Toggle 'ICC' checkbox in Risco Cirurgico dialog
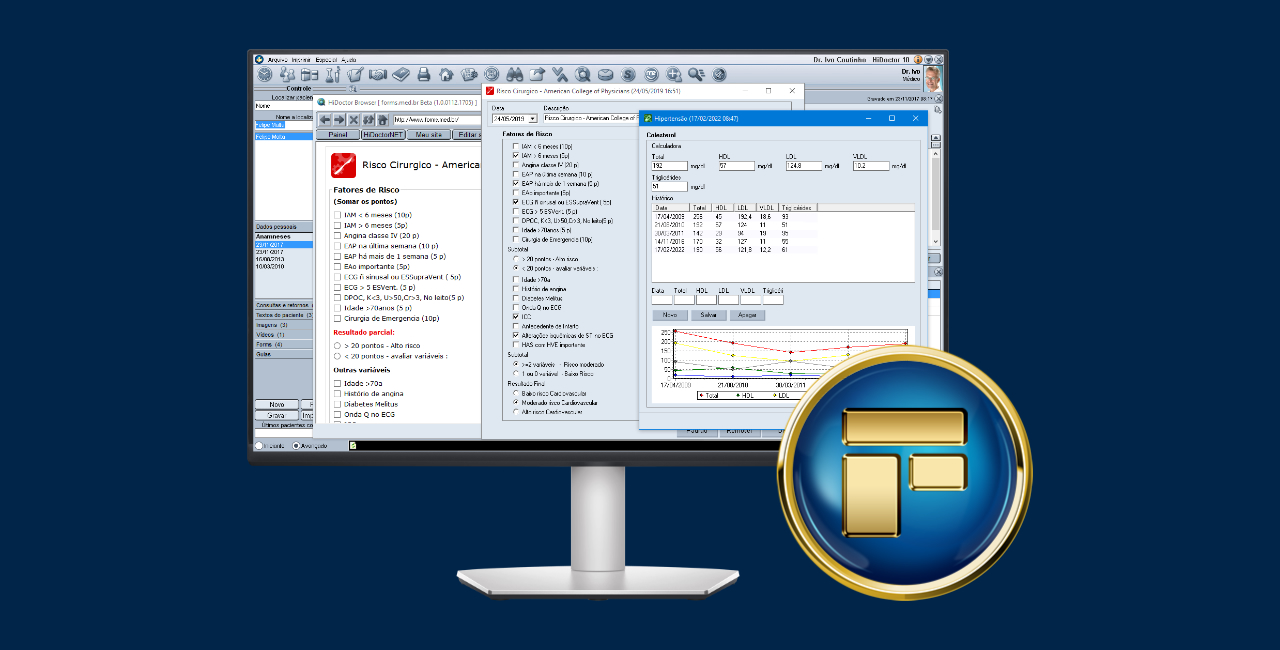This screenshot has width=1280, height=650. click(516, 316)
